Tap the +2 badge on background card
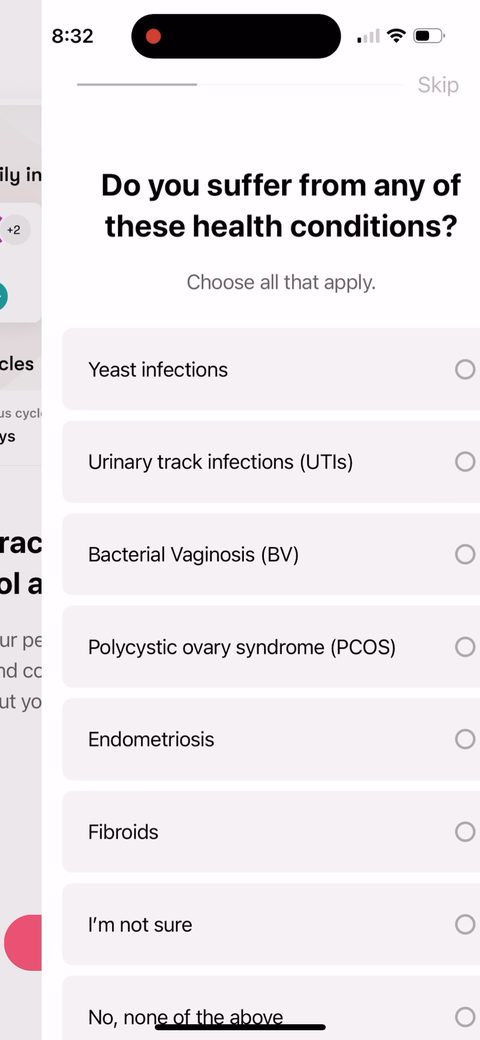Screen dimensions: 480x1040 [x=13, y=230]
